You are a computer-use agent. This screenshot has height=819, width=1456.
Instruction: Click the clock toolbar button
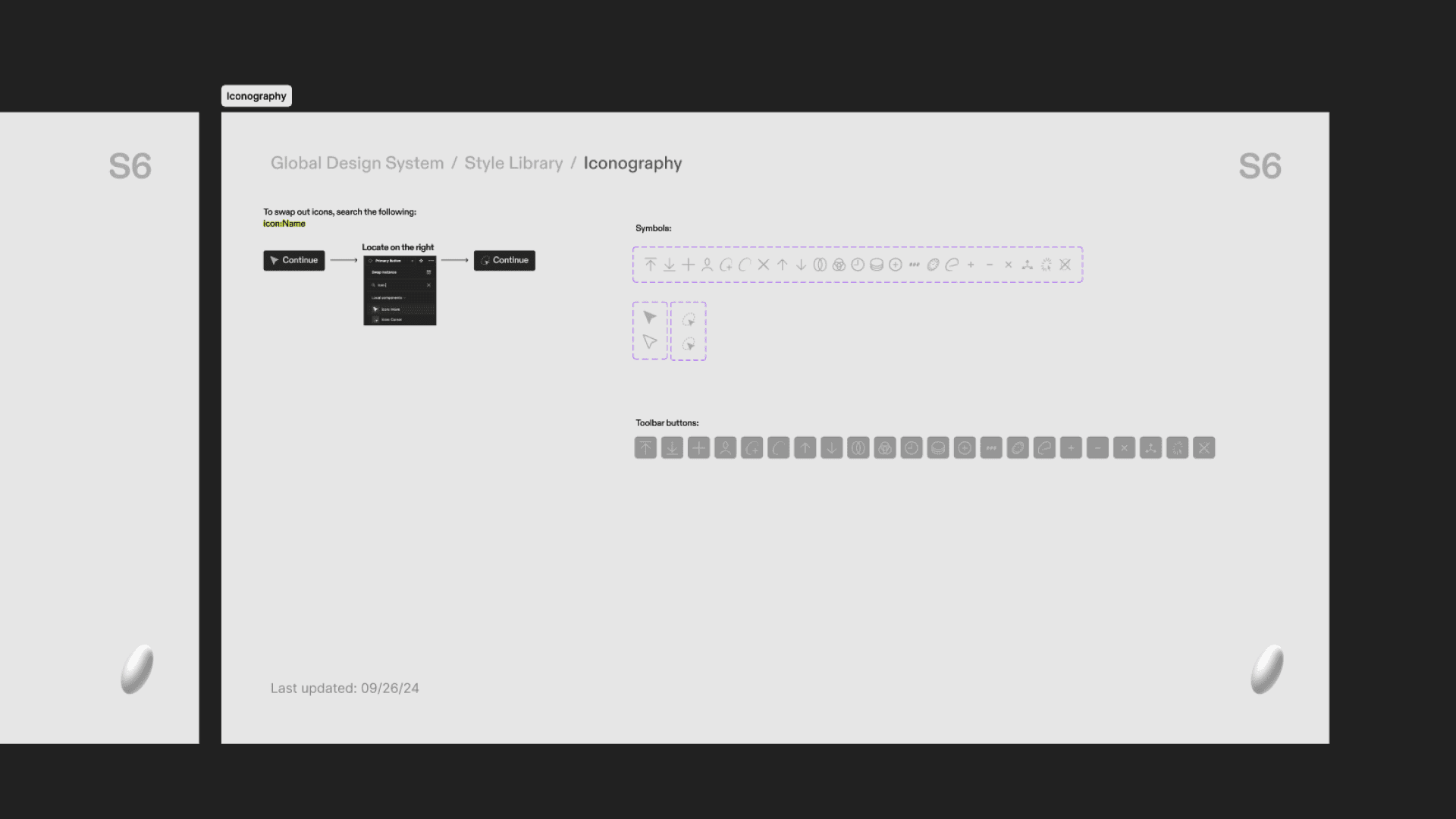pyautogui.click(x=912, y=448)
